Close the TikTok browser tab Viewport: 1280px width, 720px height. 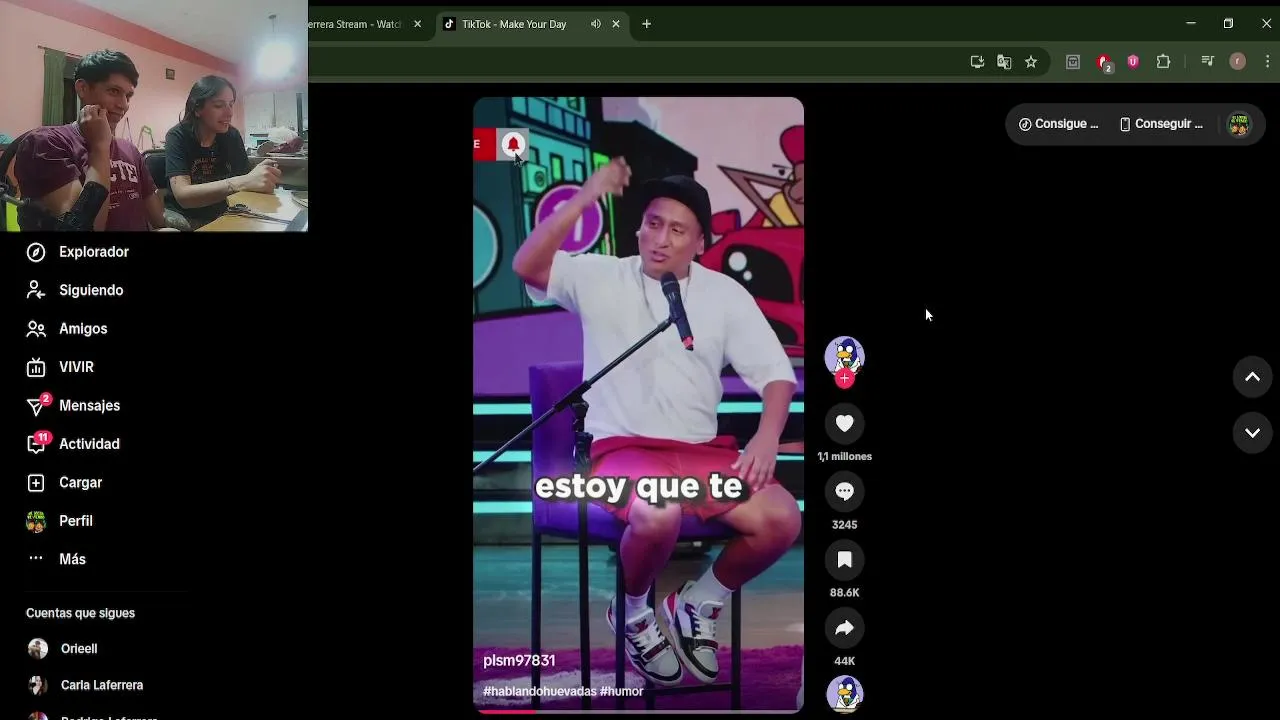click(x=616, y=24)
